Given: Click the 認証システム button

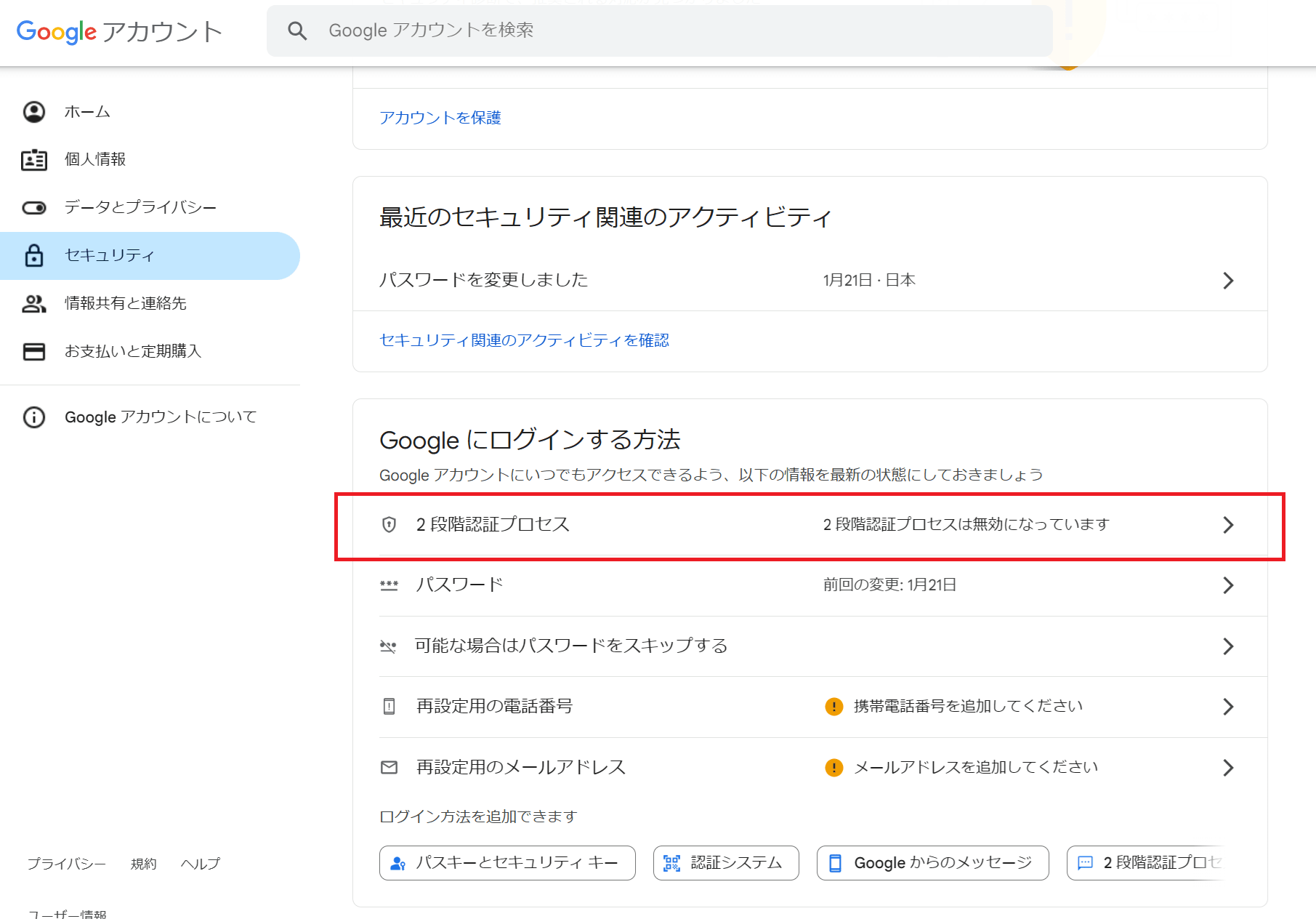Looking at the screenshot, I should tap(726, 863).
